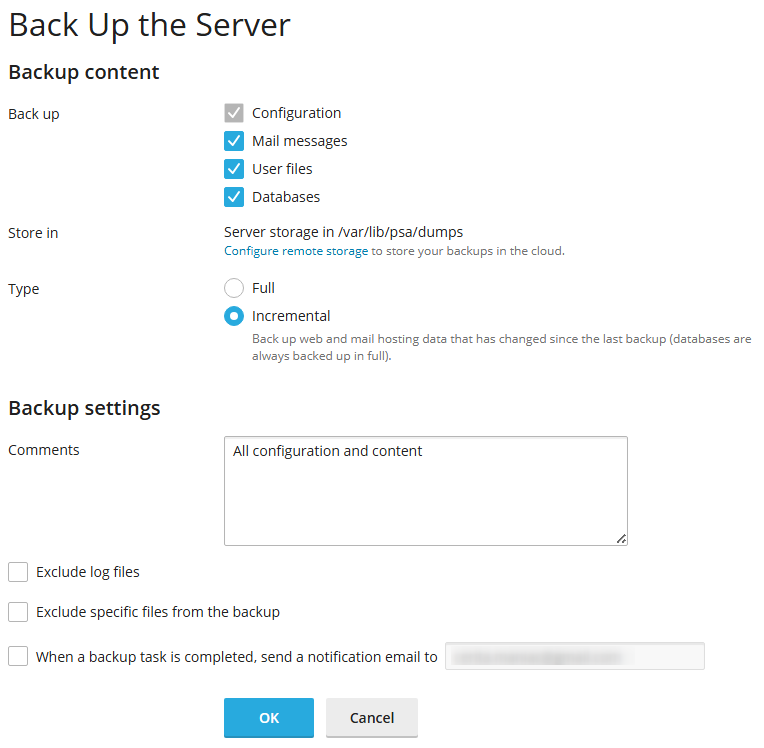
Task: Click the Comments box resize handle
Action: click(x=621, y=539)
